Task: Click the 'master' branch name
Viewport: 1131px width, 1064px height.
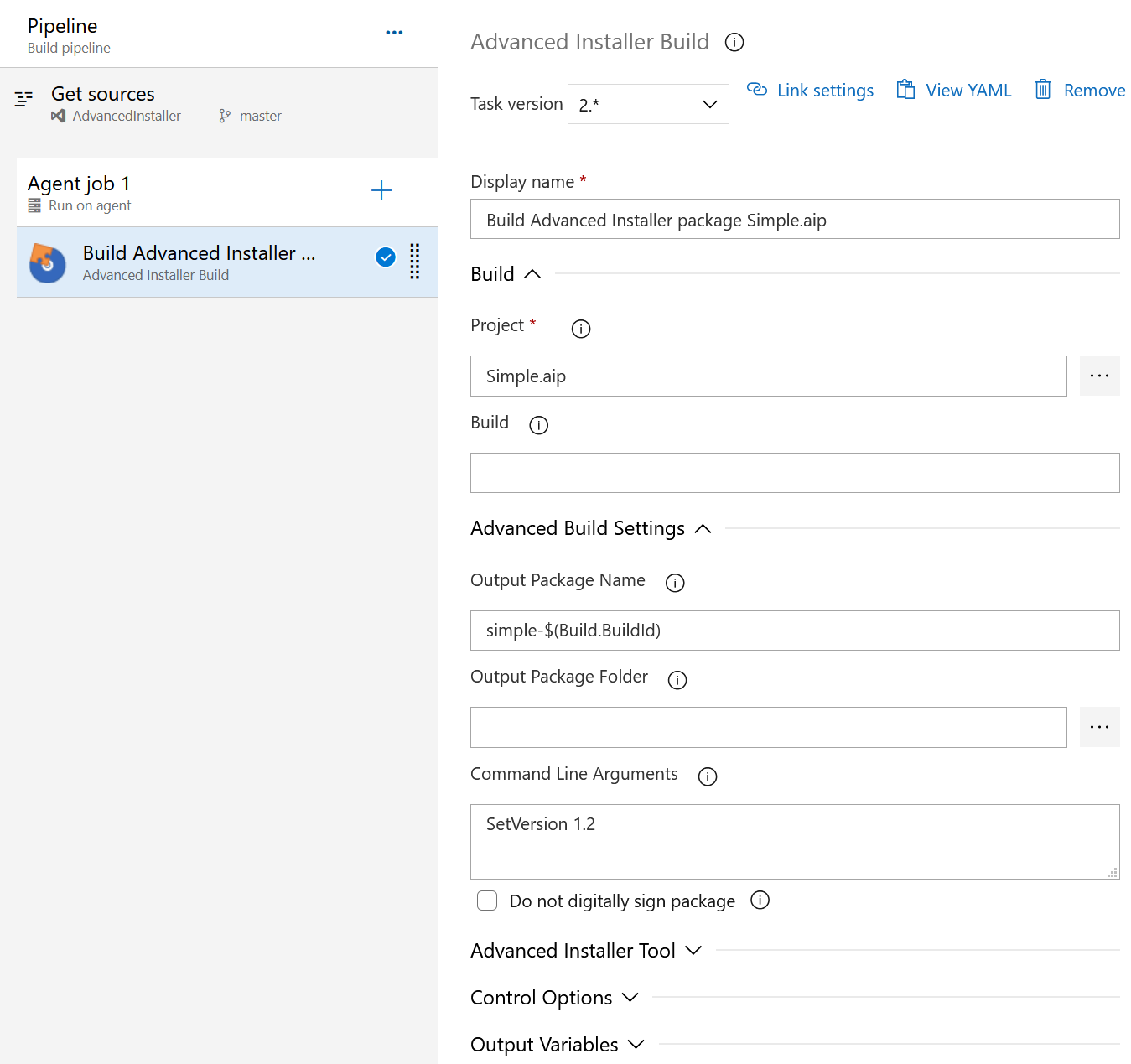Action: pos(261,116)
